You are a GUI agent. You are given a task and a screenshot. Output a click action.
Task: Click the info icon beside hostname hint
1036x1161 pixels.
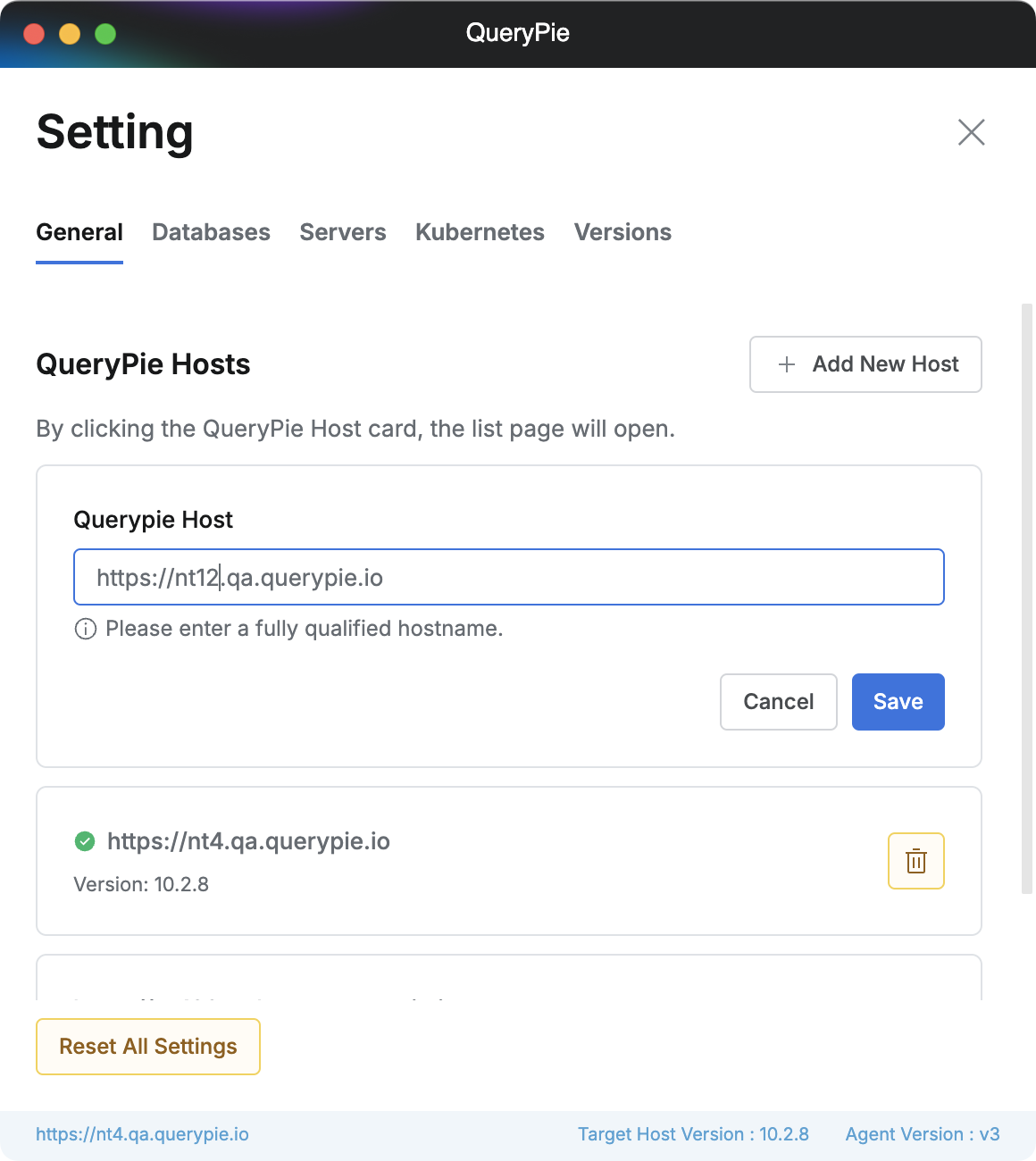coord(85,630)
